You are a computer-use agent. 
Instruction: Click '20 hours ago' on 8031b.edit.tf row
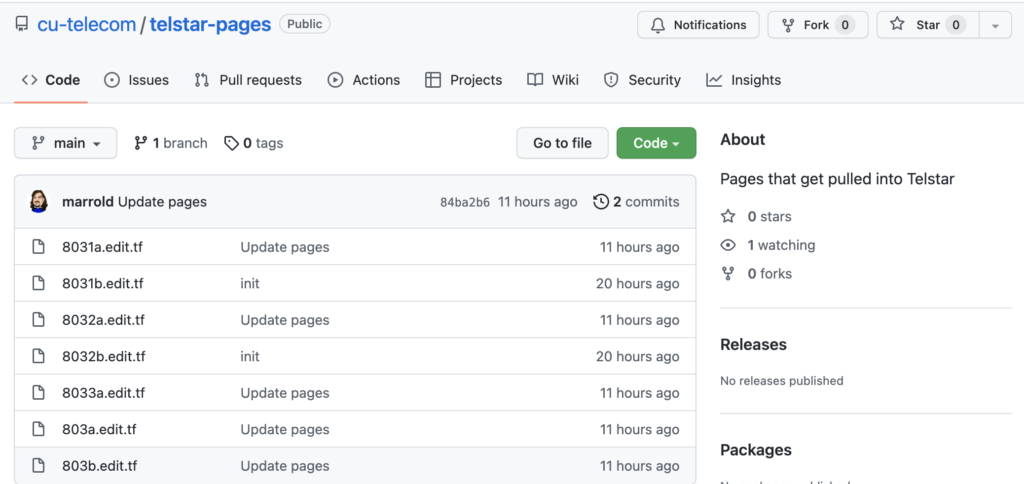point(637,283)
